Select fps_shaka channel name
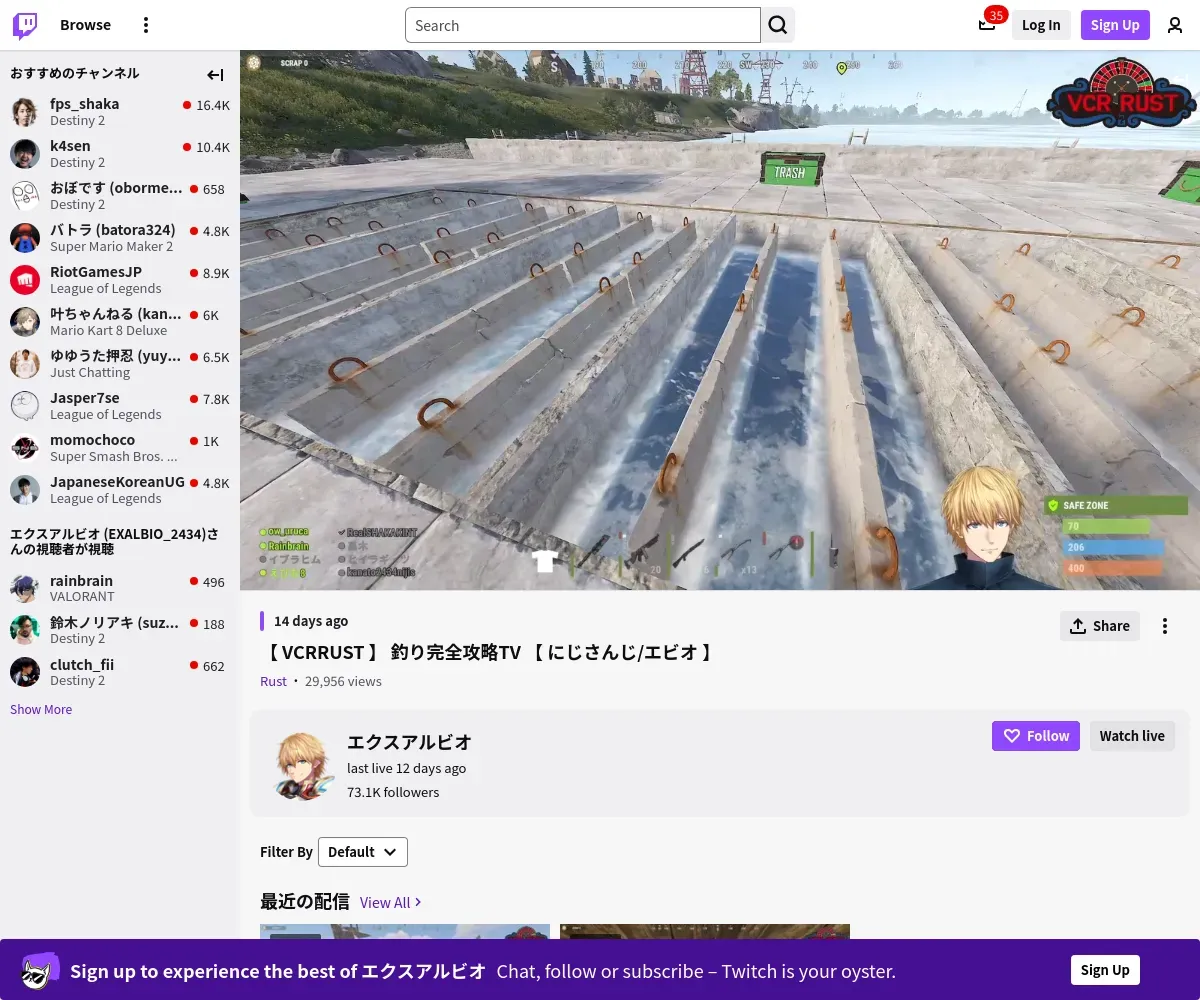 coord(84,104)
